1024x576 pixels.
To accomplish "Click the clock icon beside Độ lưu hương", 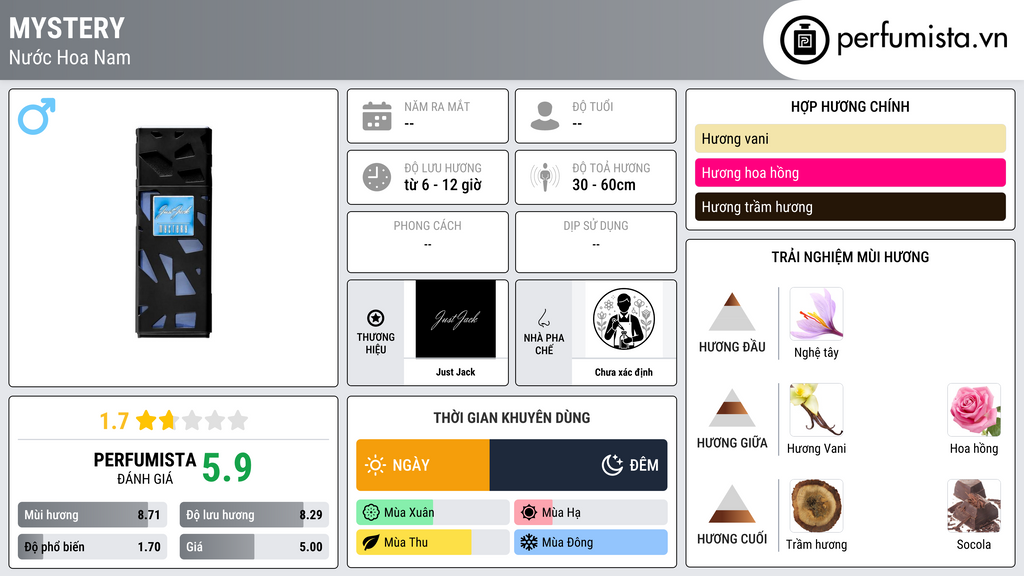I will pos(377,177).
